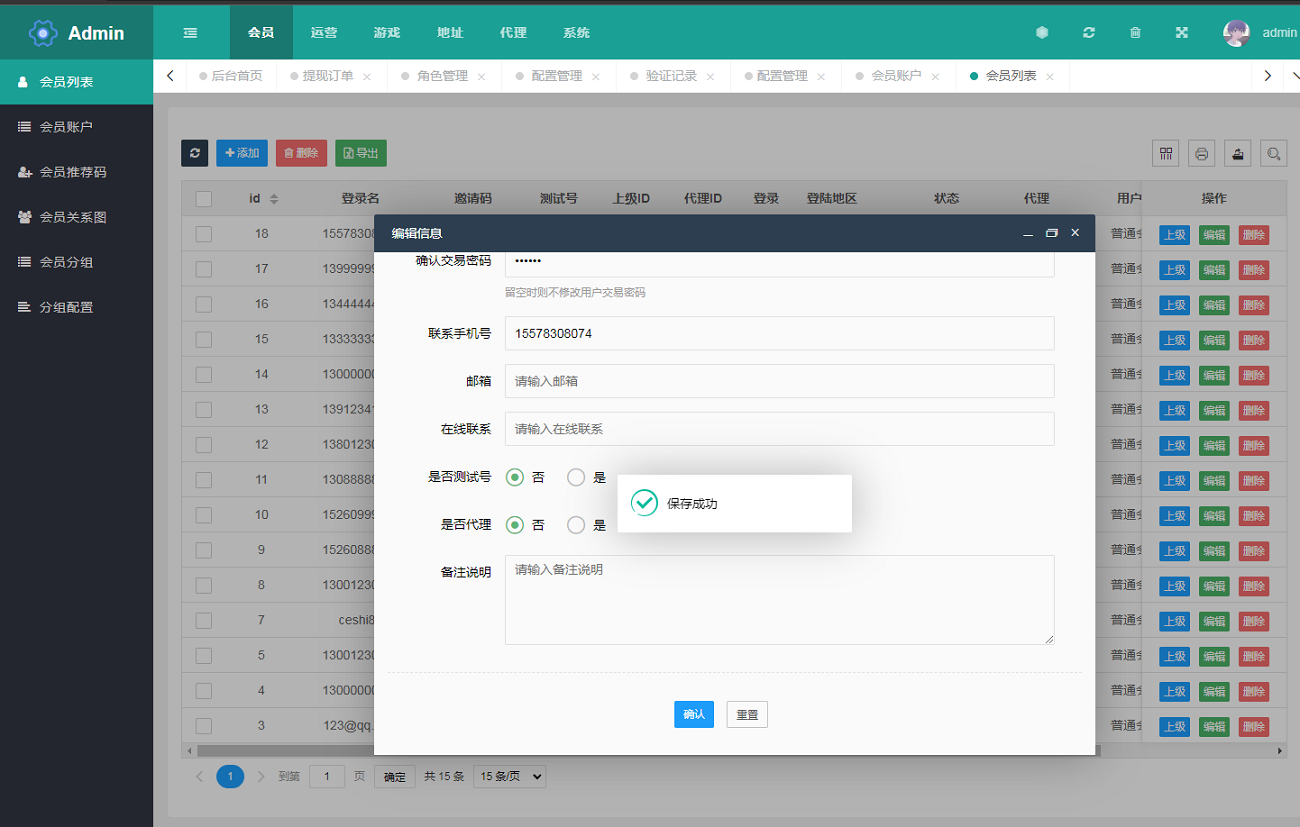The image size is (1300, 827).
Task: Open the 运营 top menu
Action: [x=324, y=33]
